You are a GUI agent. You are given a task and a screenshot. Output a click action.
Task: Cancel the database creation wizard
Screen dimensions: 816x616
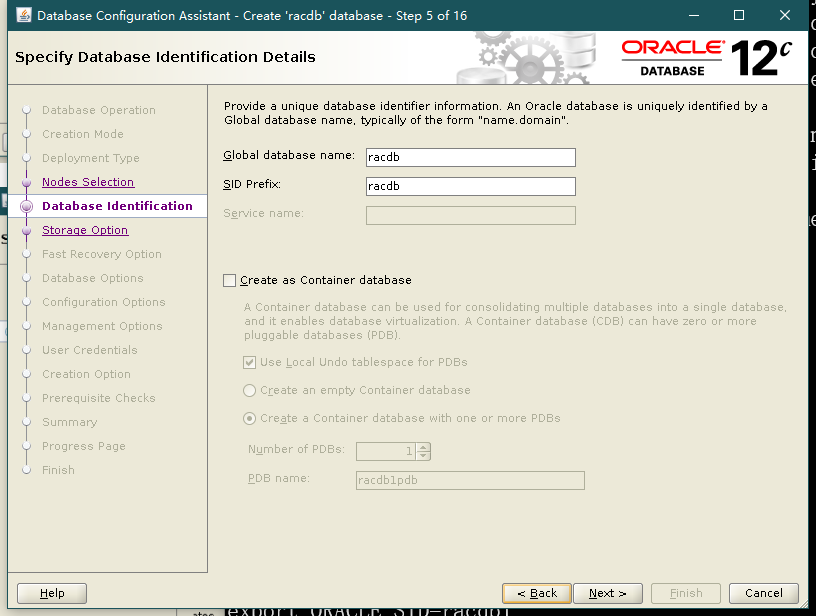click(x=763, y=593)
